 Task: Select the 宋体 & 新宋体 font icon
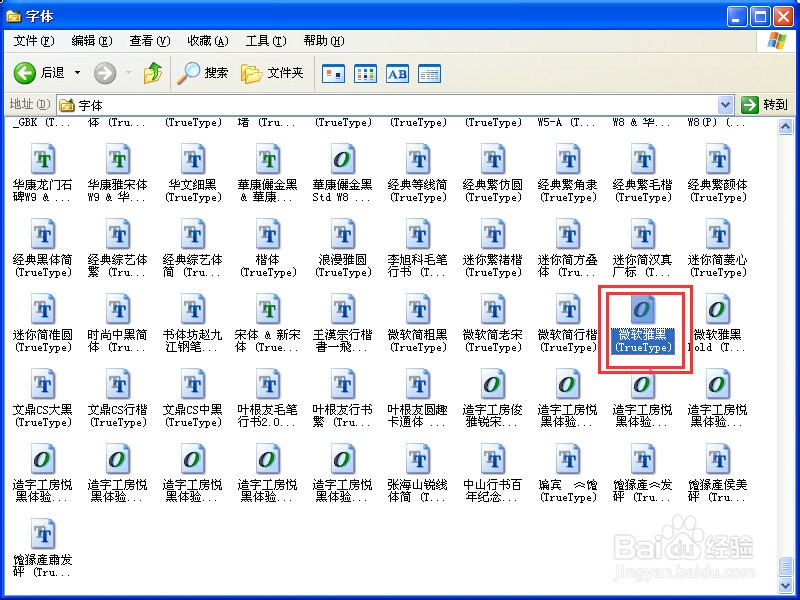pos(268,309)
